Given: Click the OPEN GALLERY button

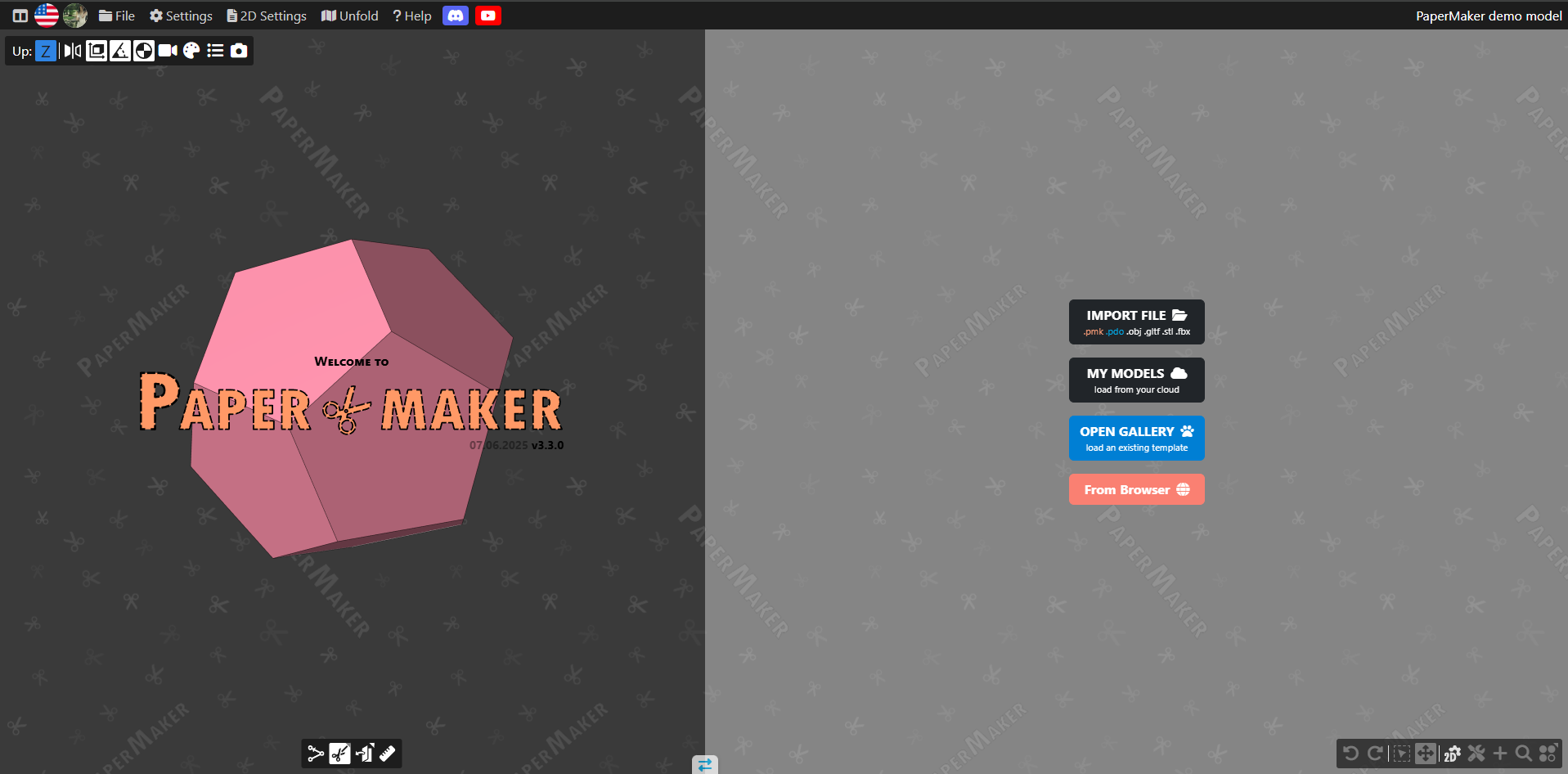Looking at the screenshot, I should click(x=1137, y=439).
